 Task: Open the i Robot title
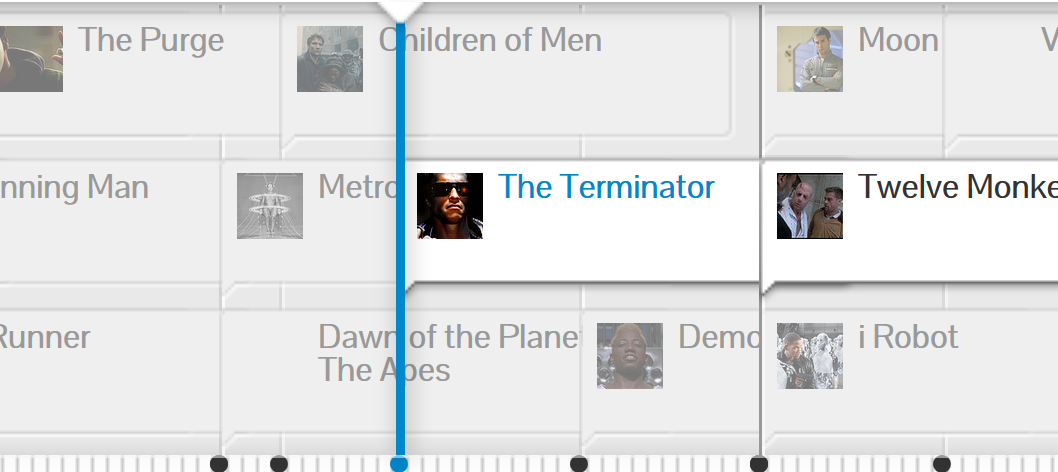point(908,337)
